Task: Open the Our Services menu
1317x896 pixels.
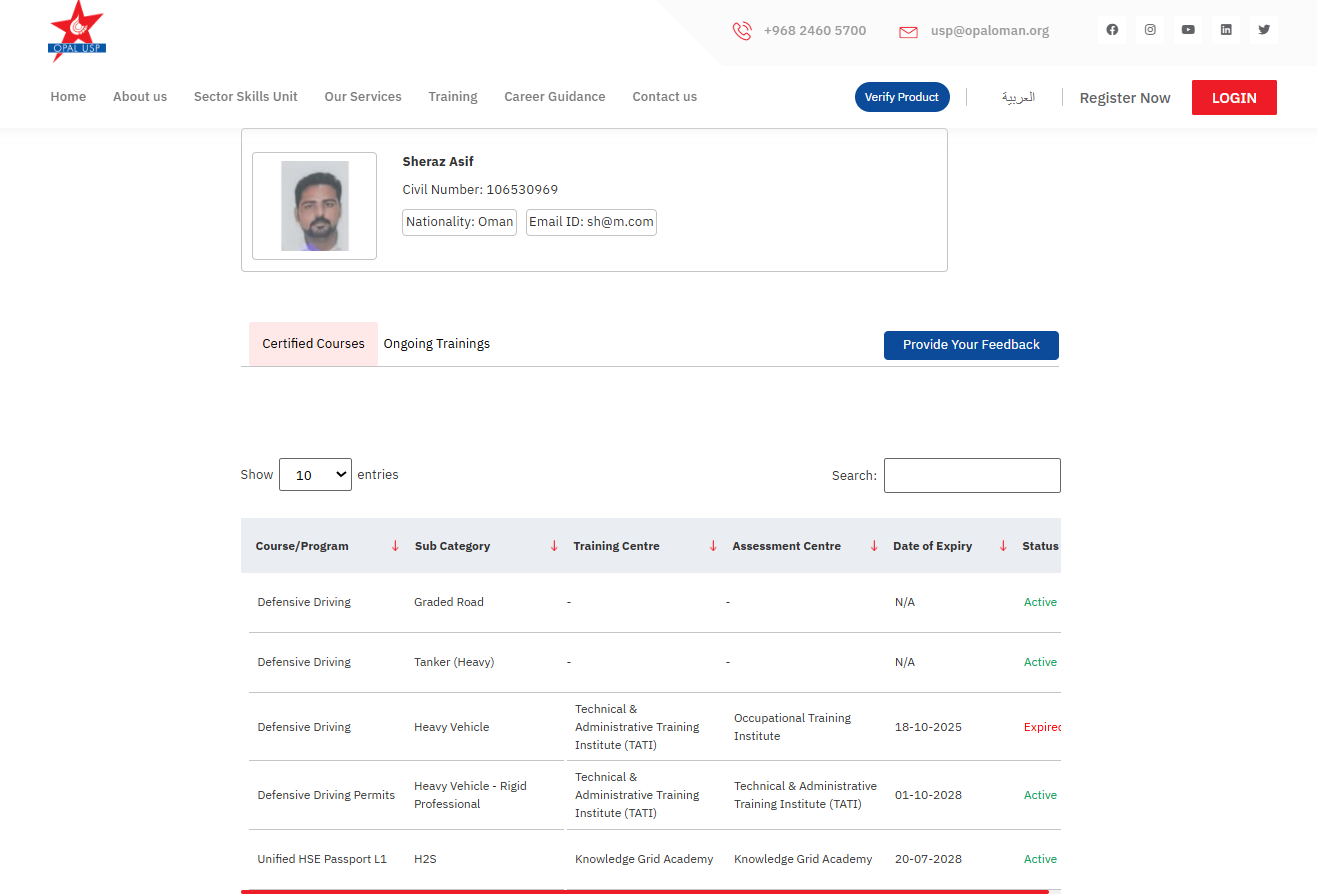Action: click(x=363, y=97)
